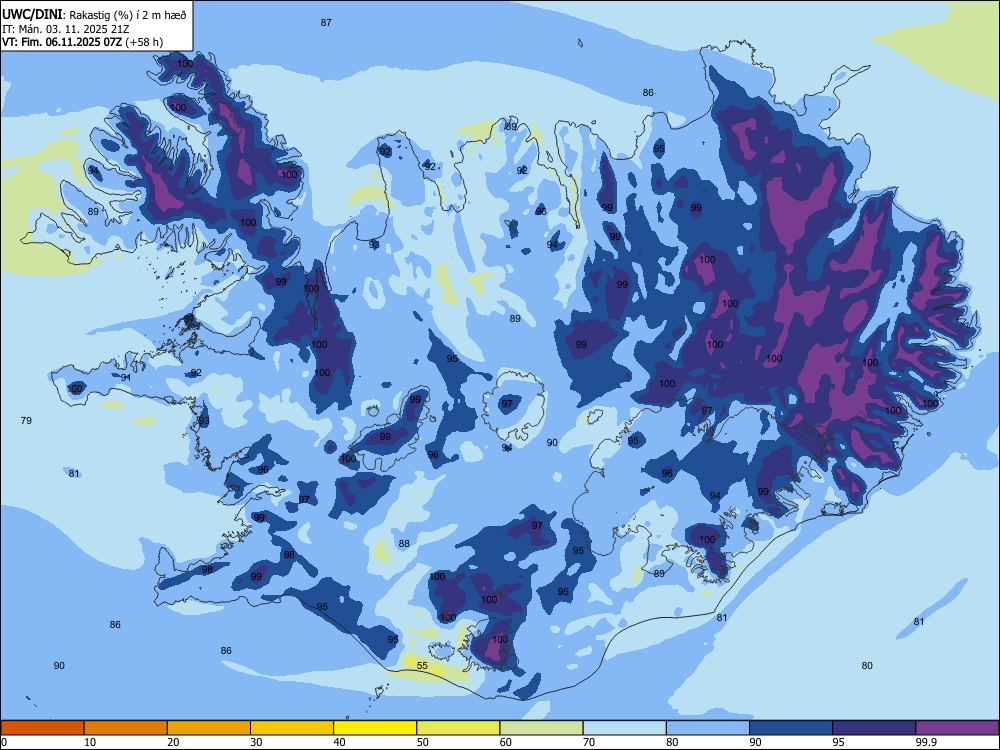Pick the pale green 60–70 legend swatch

[x=541, y=728]
